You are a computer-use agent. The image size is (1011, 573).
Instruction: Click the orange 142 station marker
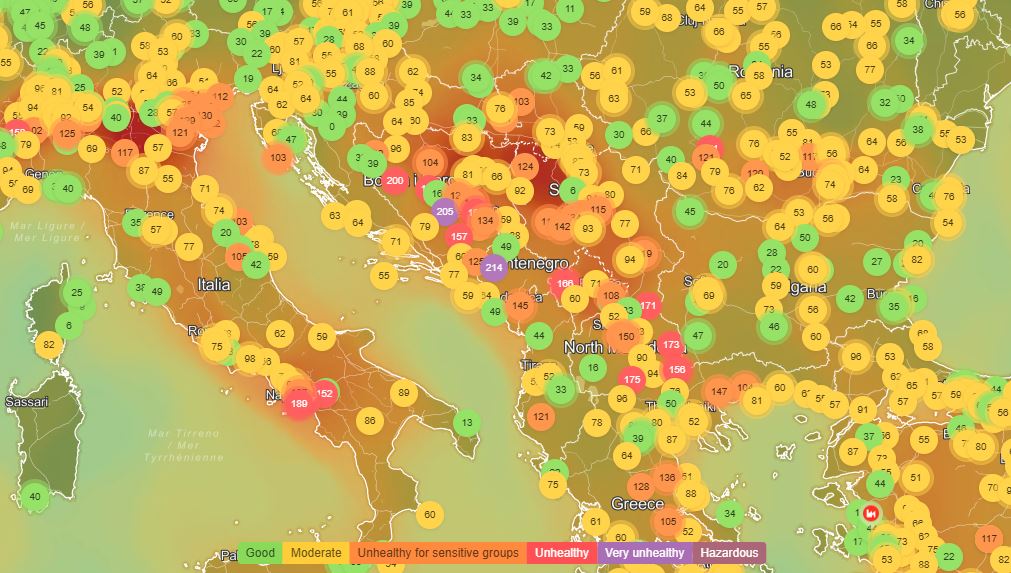pyautogui.click(x=562, y=226)
